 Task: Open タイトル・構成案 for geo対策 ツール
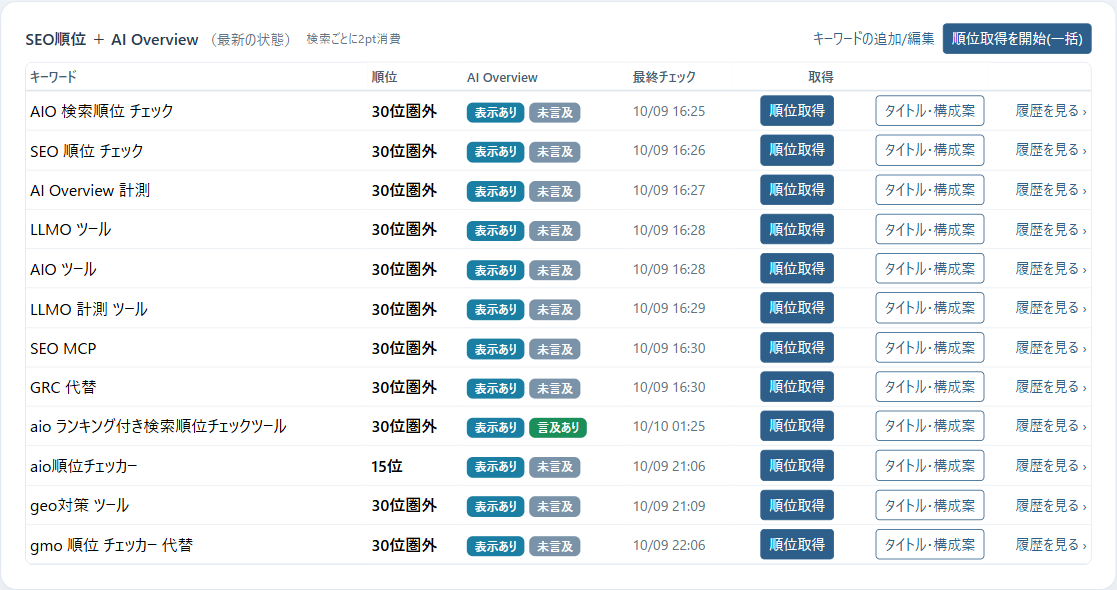coord(930,505)
